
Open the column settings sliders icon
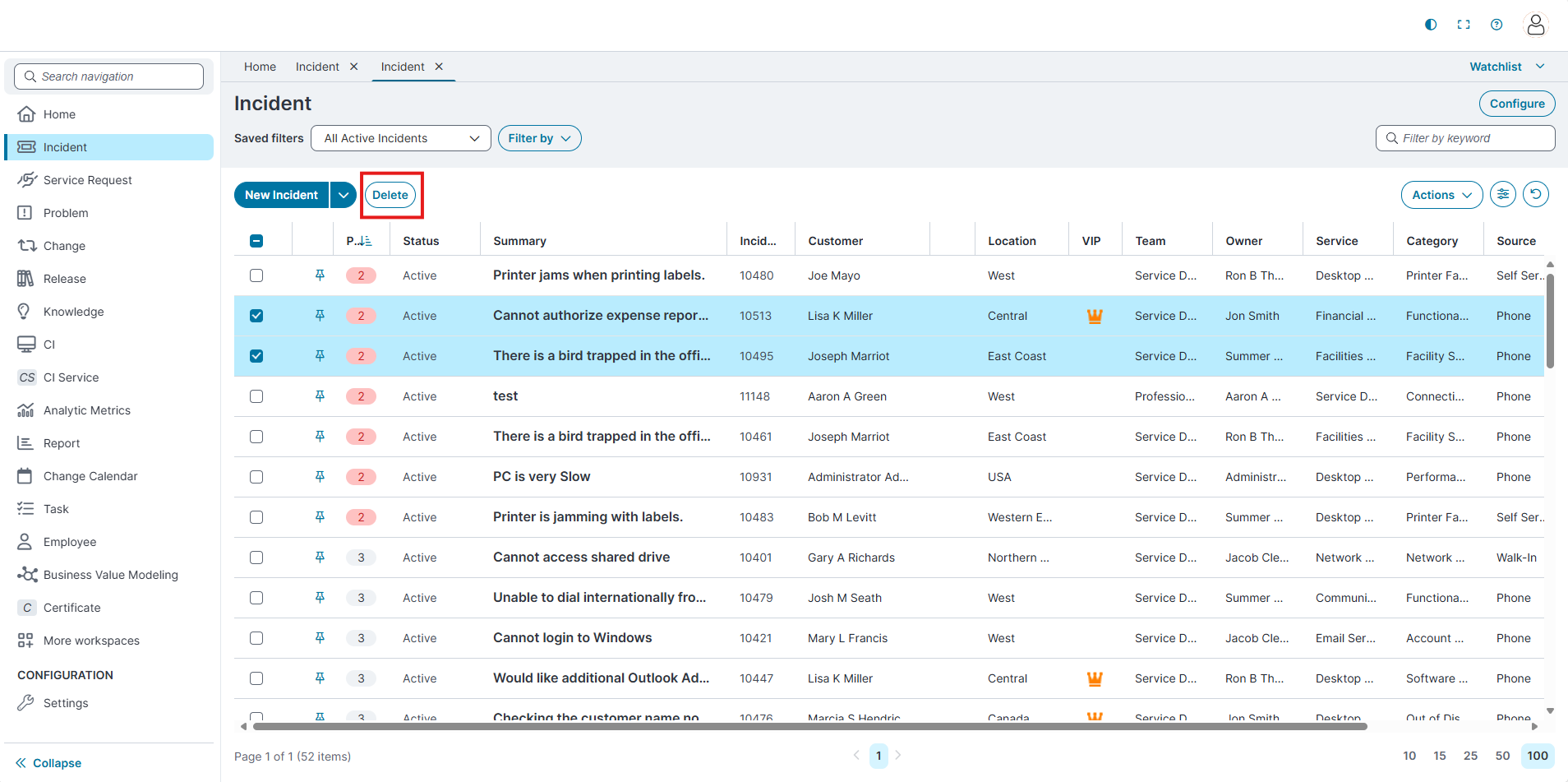click(x=1503, y=195)
